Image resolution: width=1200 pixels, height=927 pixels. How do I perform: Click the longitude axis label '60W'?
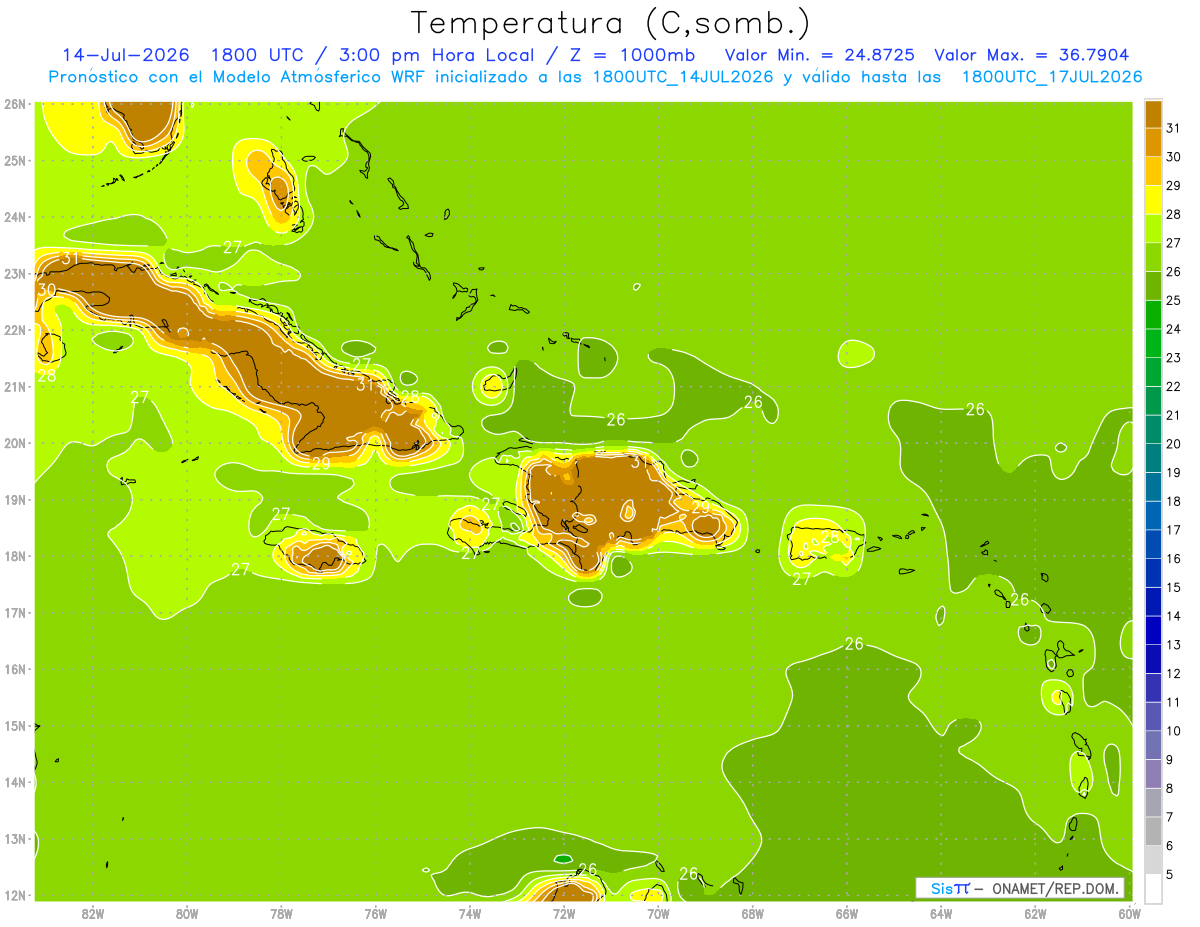click(x=1129, y=913)
